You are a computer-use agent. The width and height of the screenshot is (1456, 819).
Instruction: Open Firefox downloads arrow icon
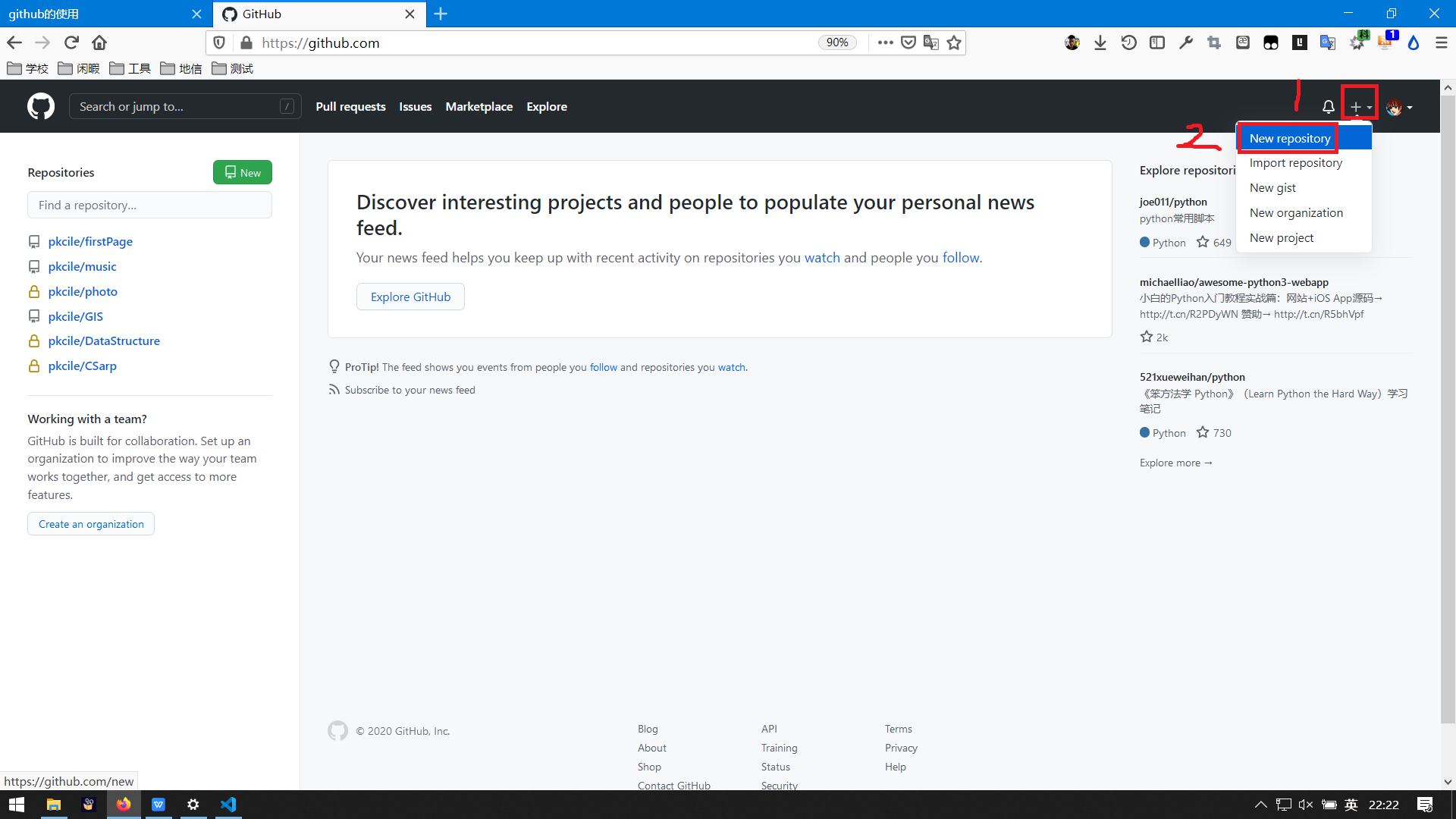point(1100,42)
